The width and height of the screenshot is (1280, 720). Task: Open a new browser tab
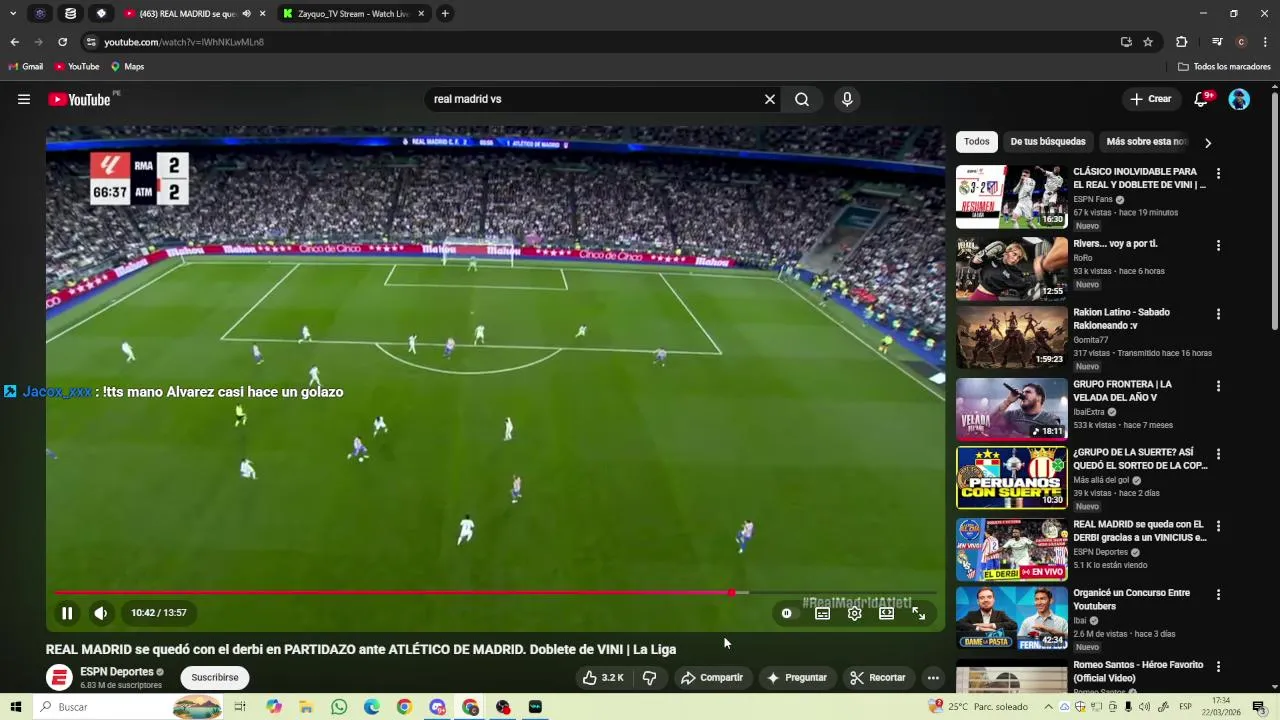coord(445,14)
